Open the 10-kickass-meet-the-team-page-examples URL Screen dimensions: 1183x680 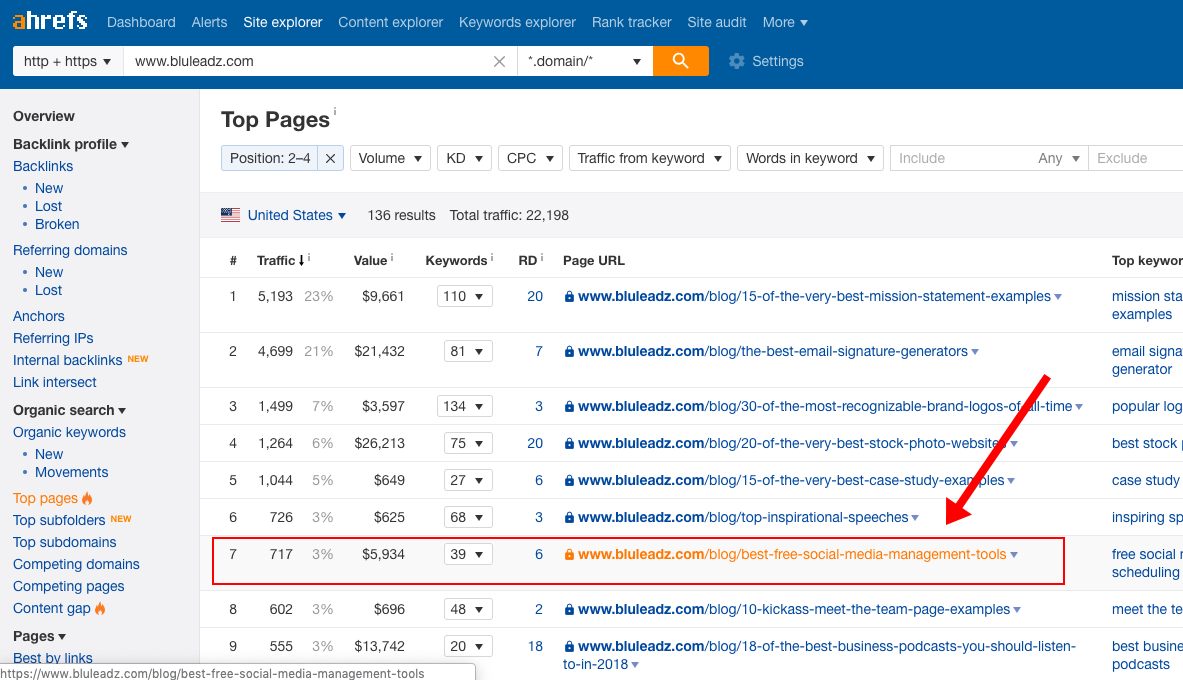(794, 610)
